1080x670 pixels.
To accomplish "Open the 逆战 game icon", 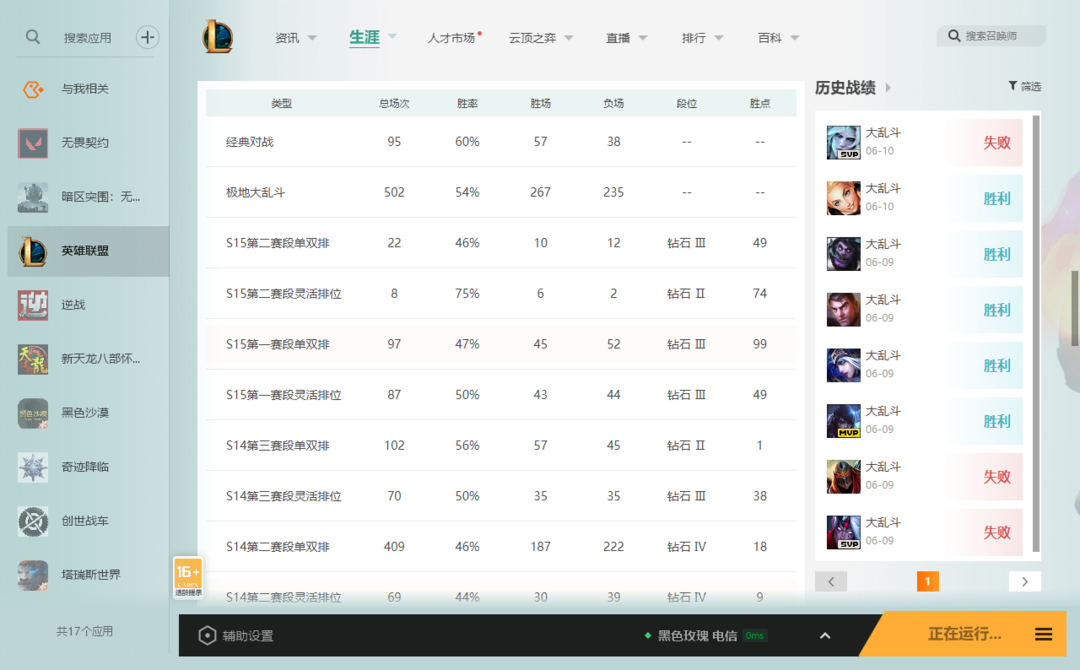I will 33,305.
